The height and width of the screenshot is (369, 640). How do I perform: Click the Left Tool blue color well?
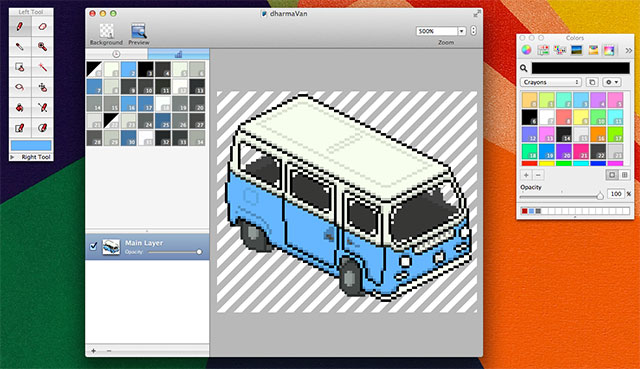tap(31, 145)
